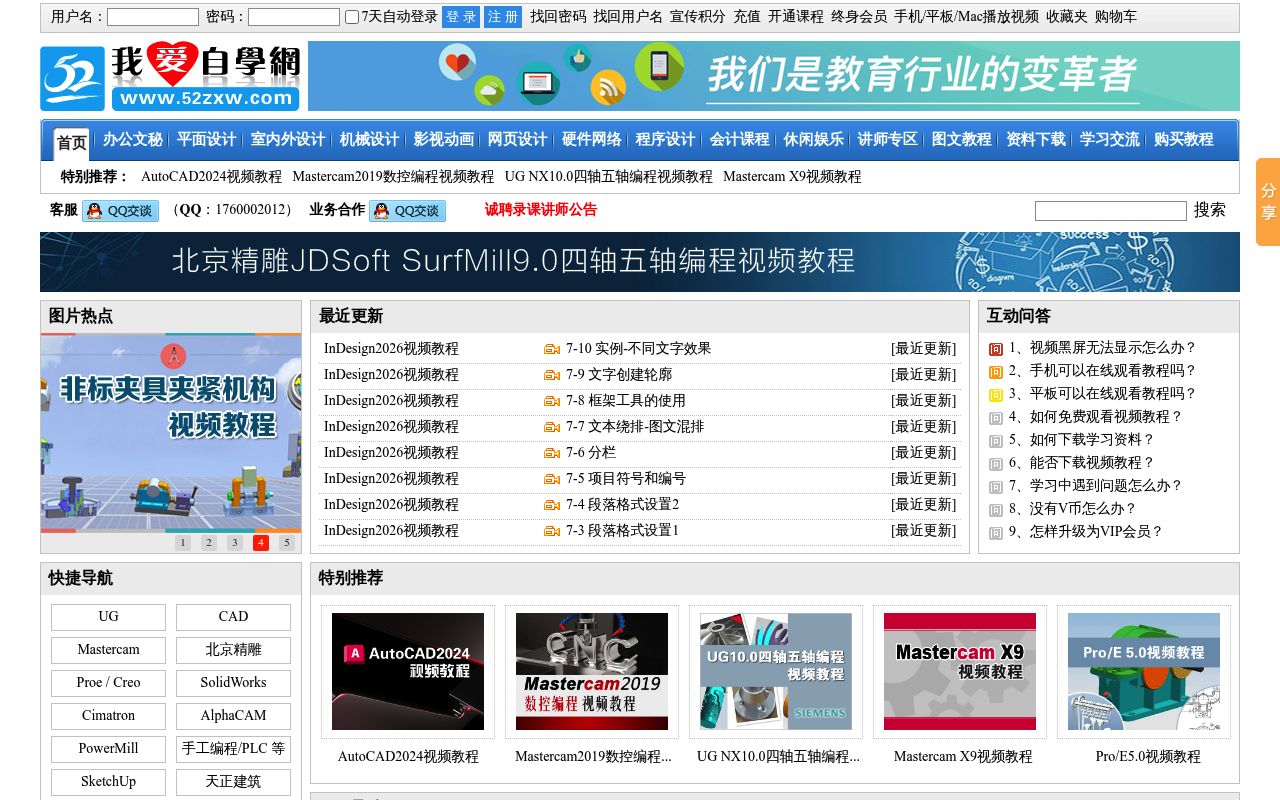Screen dimensions: 1280x800
Task: Open the UG10.0四轴五轴编程 thumbnail
Action: coord(776,671)
